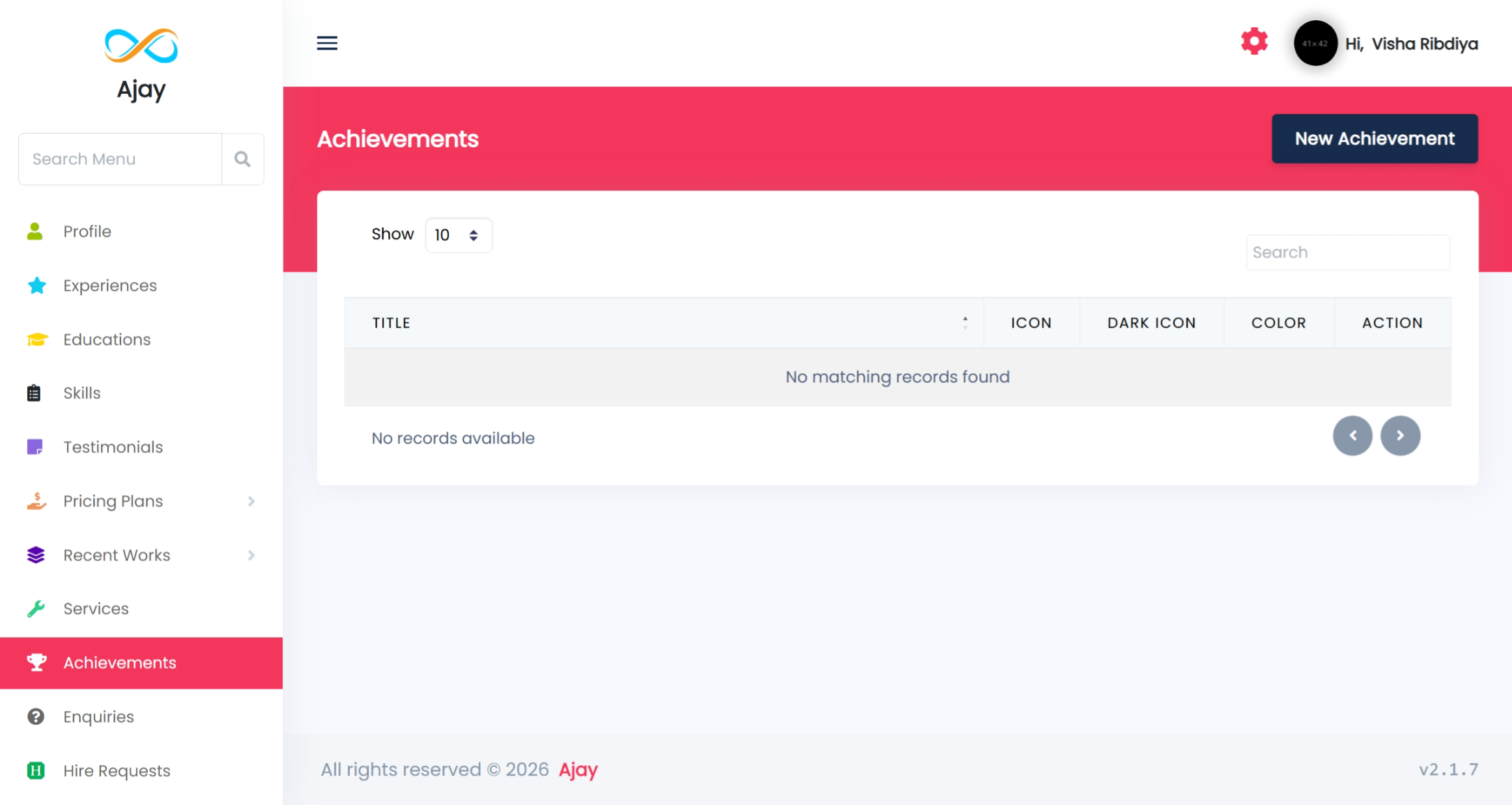Screen dimensions: 1512x805
Task: Expand the Pricing Plans submenu chevron
Action: click(251, 501)
